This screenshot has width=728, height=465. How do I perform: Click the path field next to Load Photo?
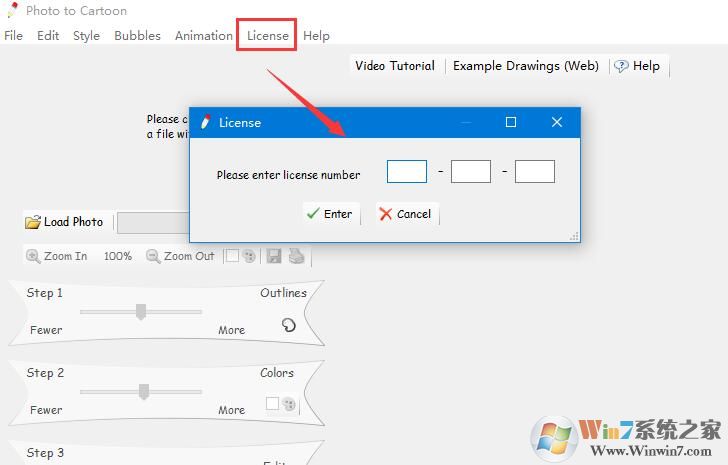(154, 223)
